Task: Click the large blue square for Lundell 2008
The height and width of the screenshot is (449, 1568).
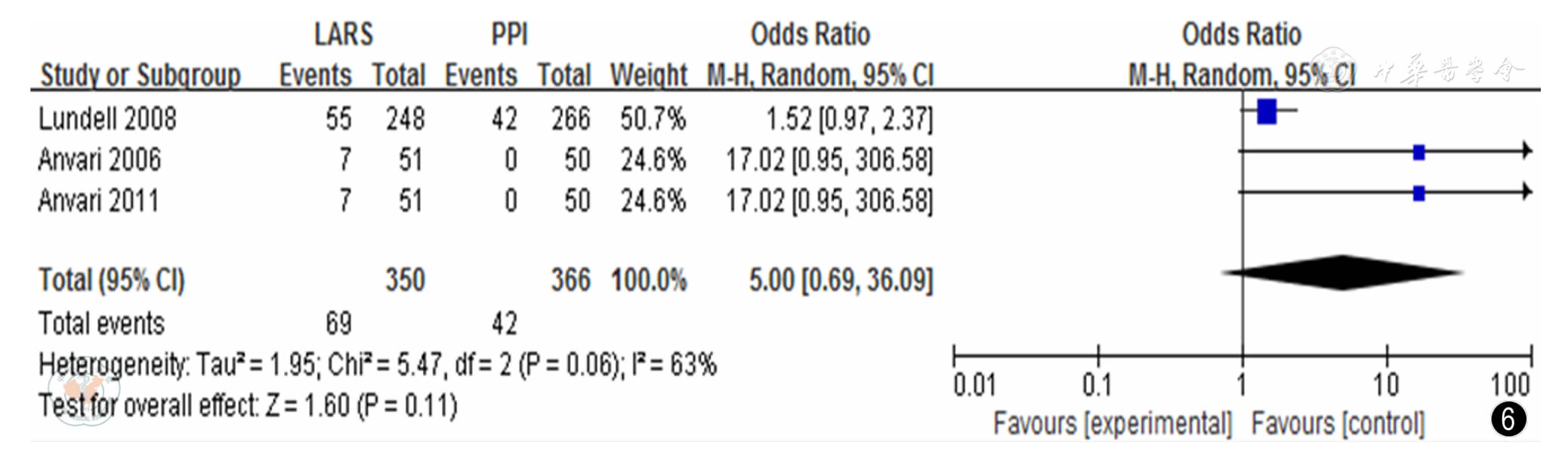Action: pyautogui.click(x=1267, y=111)
